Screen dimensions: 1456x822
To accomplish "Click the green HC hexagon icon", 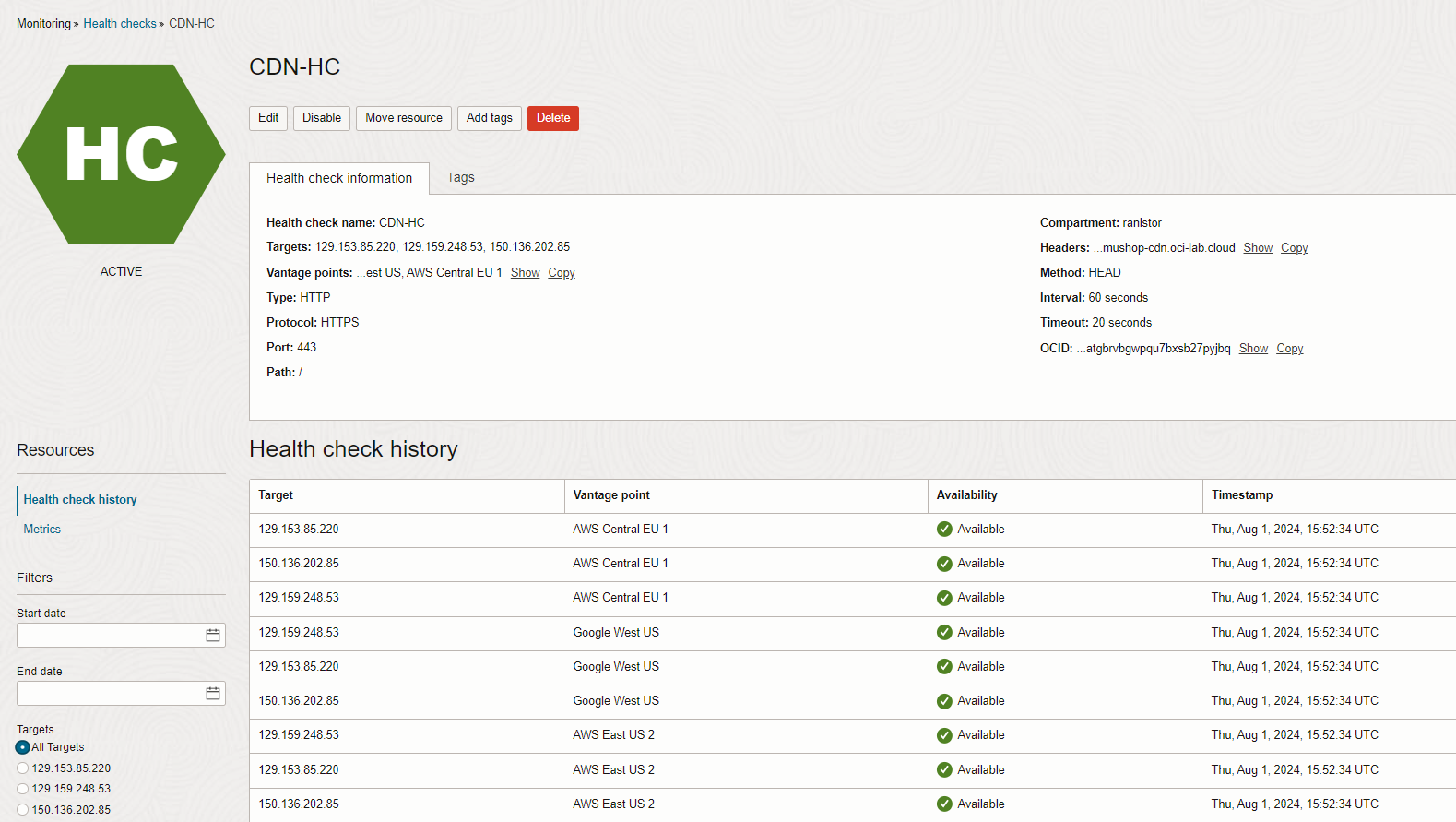I will click(x=121, y=154).
